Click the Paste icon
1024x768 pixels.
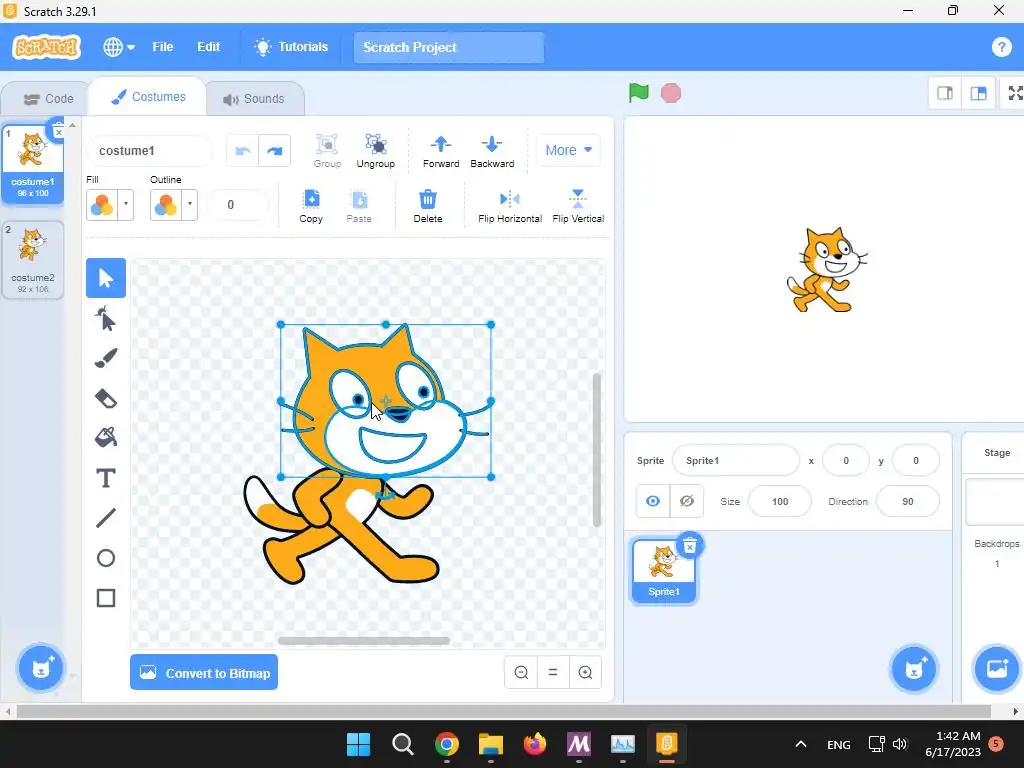click(359, 206)
